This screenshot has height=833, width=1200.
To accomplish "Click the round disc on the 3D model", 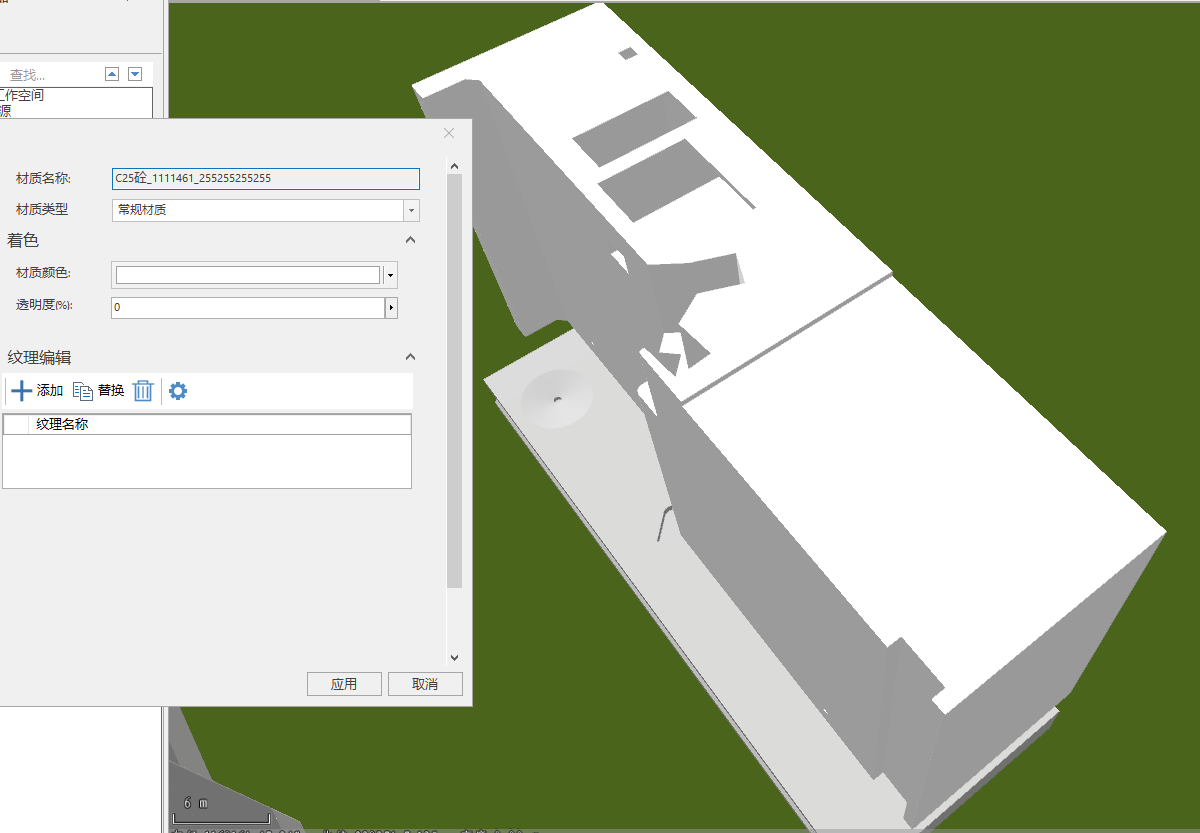I will (557, 400).
